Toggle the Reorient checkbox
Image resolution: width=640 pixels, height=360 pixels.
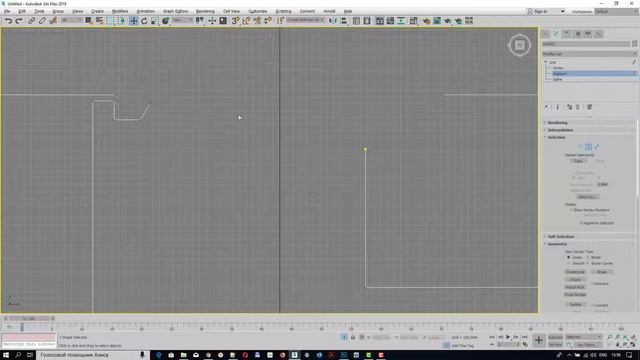click(x=592, y=283)
